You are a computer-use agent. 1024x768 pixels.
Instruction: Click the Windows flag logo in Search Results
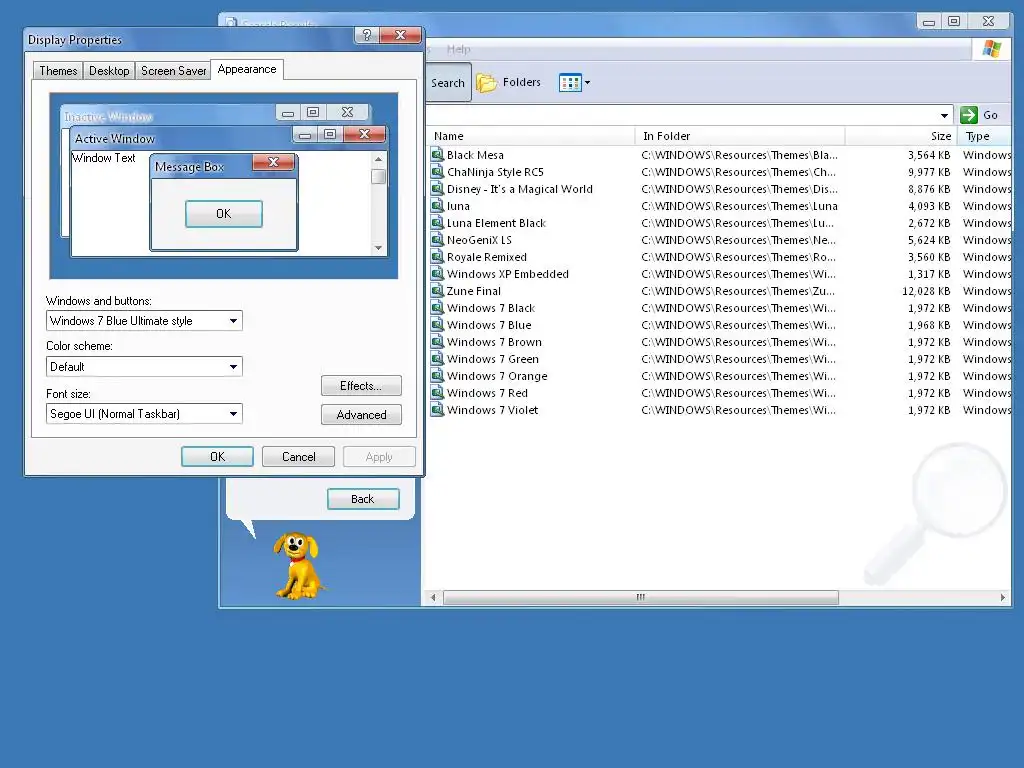991,49
